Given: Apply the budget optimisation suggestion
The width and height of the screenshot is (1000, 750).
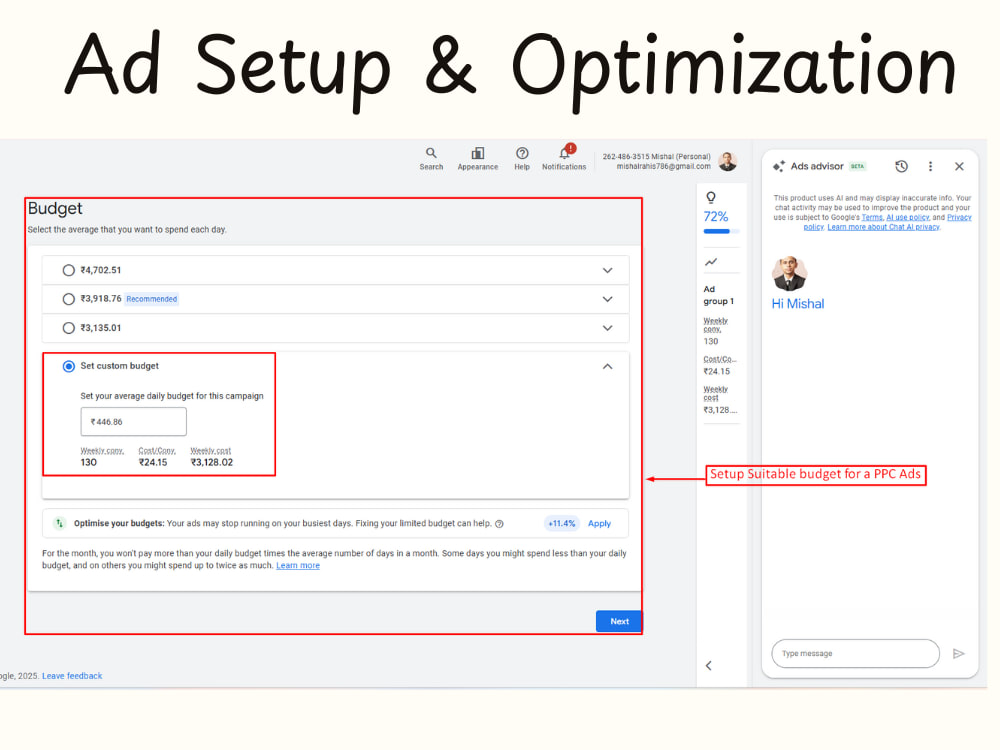Looking at the screenshot, I should (x=599, y=524).
